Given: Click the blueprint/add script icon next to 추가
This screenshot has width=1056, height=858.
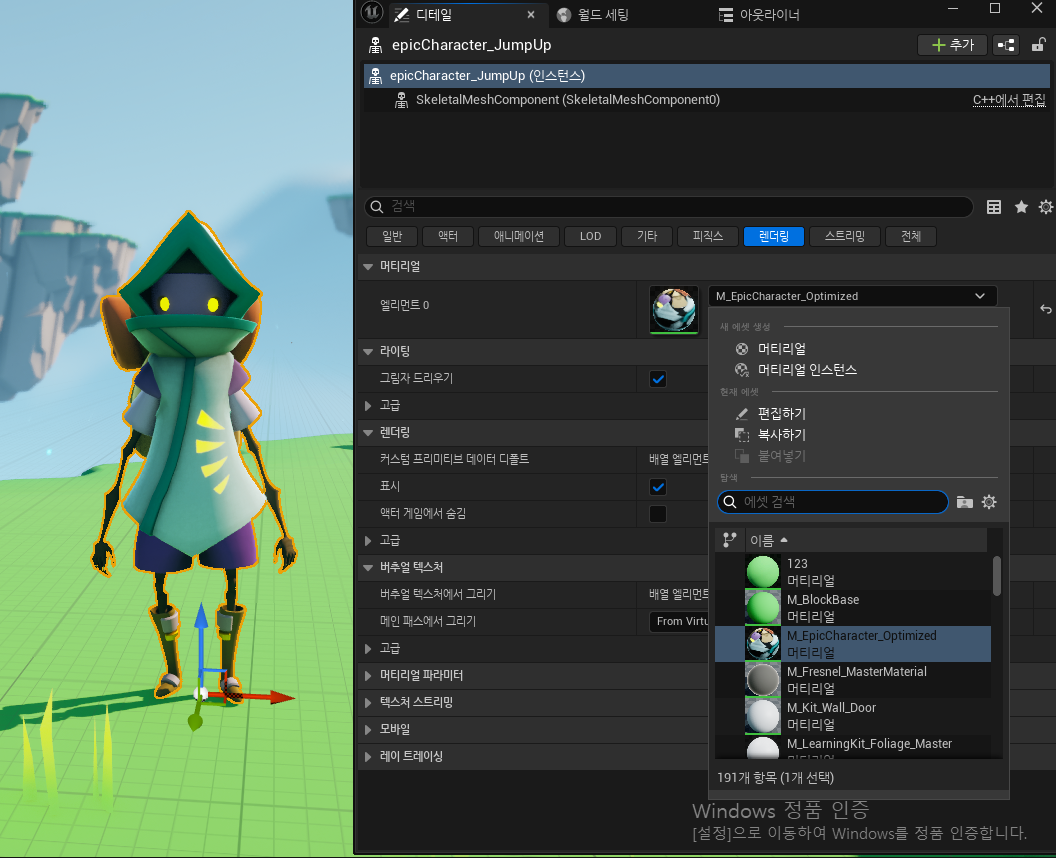Looking at the screenshot, I should pyautogui.click(x=1006, y=45).
